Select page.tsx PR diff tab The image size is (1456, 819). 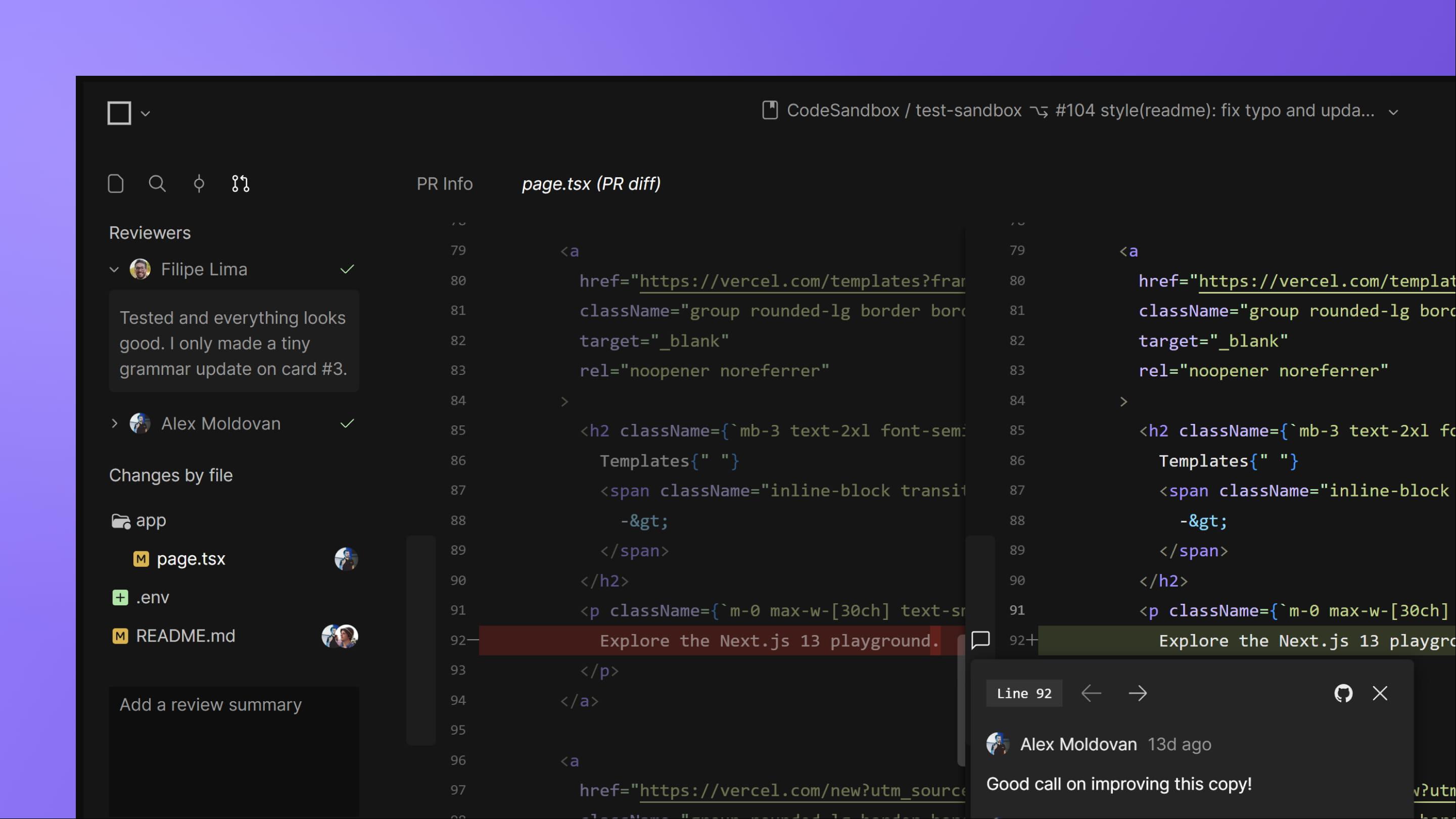591,184
